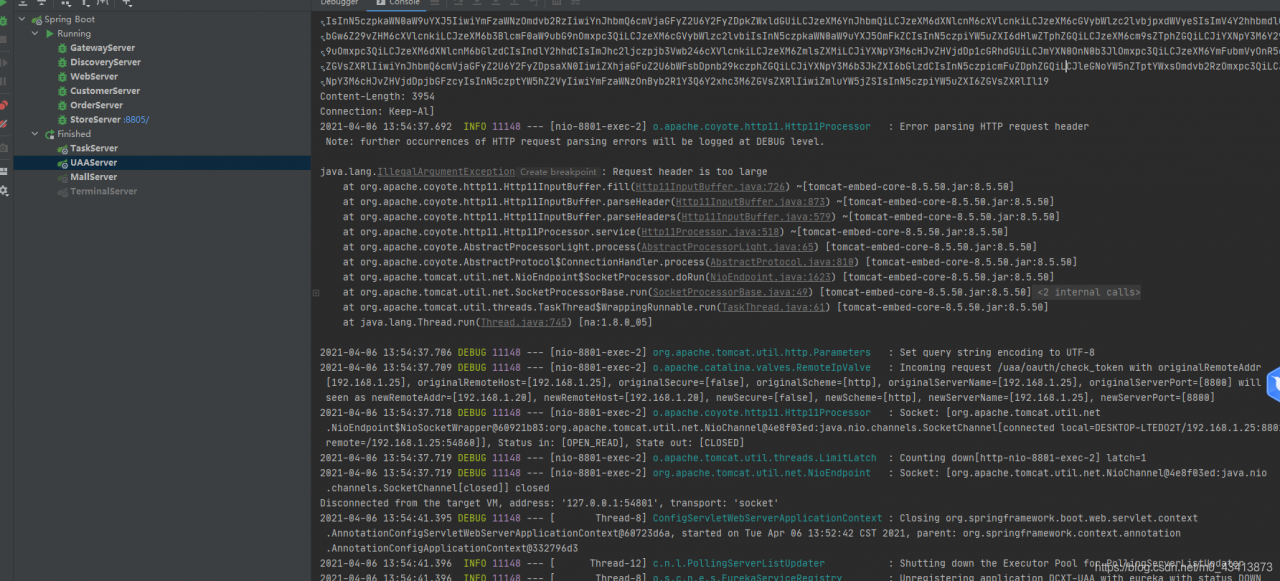Image resolution: width=1280 pixels, height=581 pixels.
Task: Click the Expand All icon in Services toolbar
Action: 23,4
